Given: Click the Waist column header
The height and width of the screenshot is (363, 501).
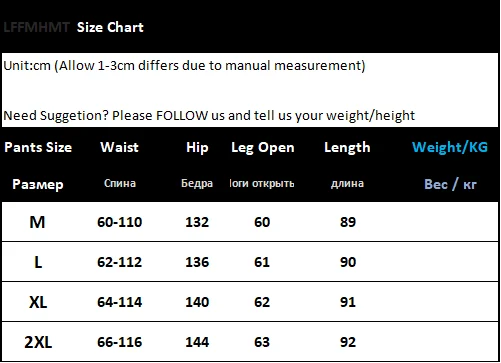Looking at the screenshot, I should [x=119, y=147].
